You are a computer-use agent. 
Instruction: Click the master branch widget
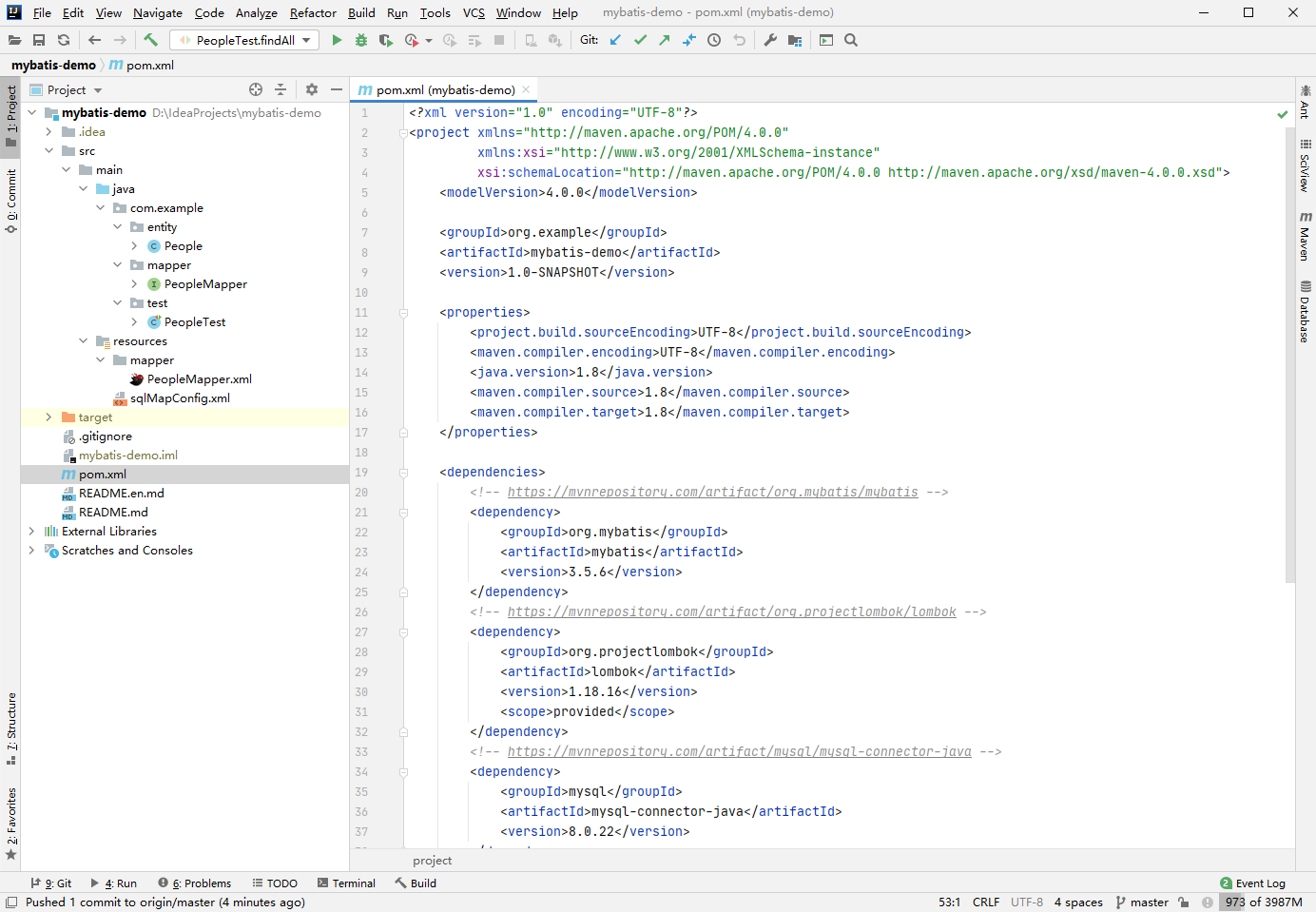click(1142, 902)
